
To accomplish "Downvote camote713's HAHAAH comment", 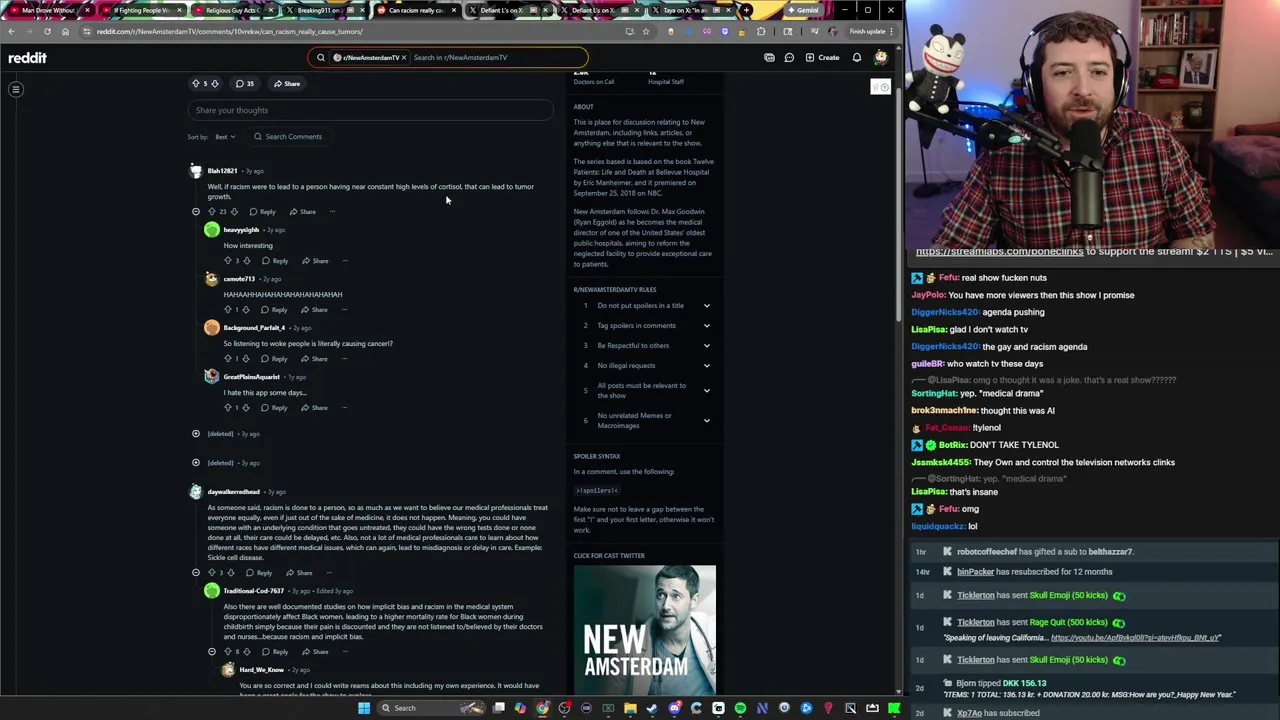I will [x=246, y=310].
